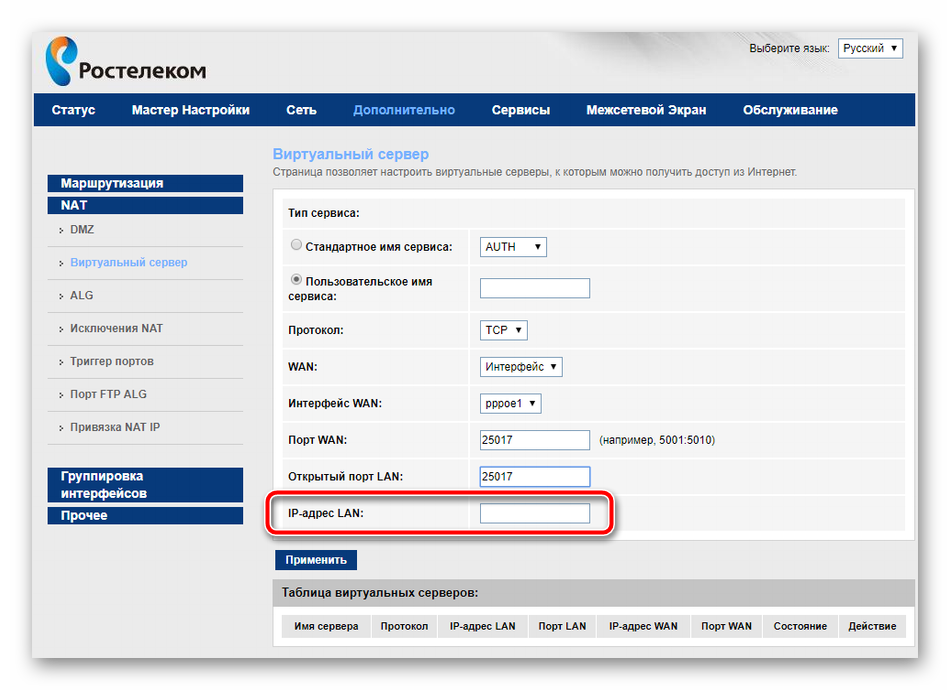
Task: Open the Триггер портов sidebar link
Action: pyautogui.click(x=111, y=361)
